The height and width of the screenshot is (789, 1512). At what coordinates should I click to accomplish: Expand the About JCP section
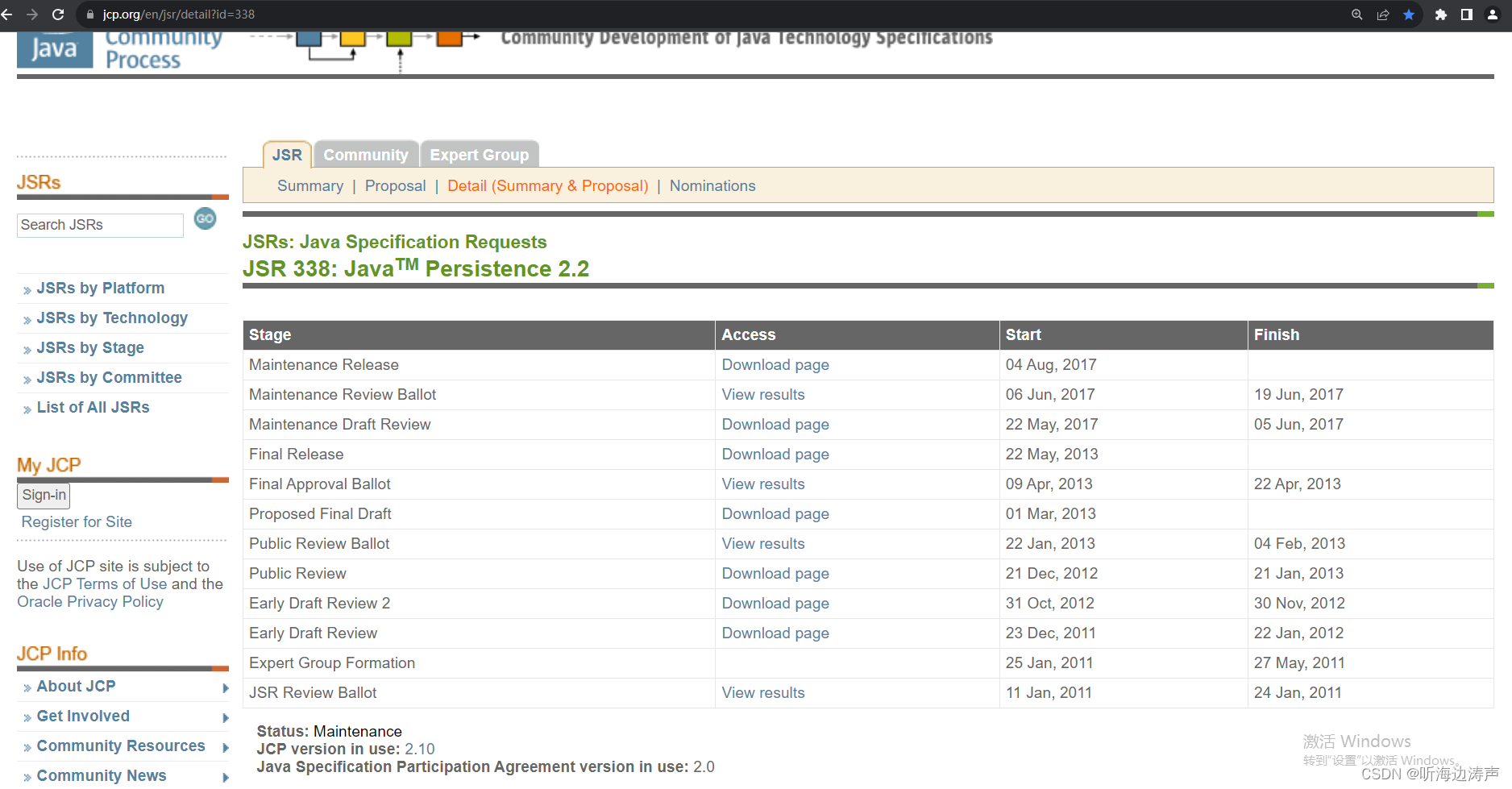coord(77,686)
